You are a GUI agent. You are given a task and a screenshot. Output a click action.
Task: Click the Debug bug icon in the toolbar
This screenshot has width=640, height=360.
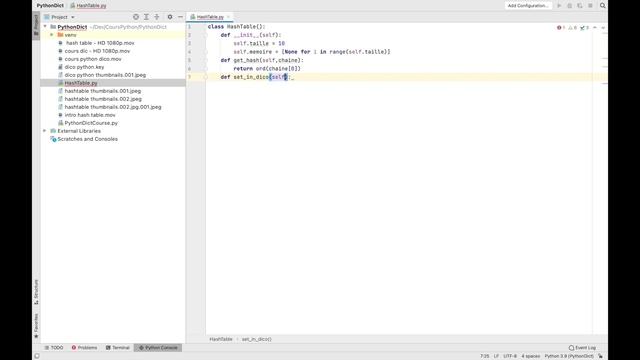569,6
